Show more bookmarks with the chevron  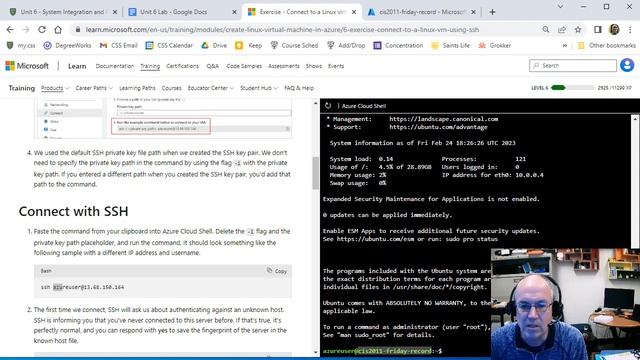[565, 45]
